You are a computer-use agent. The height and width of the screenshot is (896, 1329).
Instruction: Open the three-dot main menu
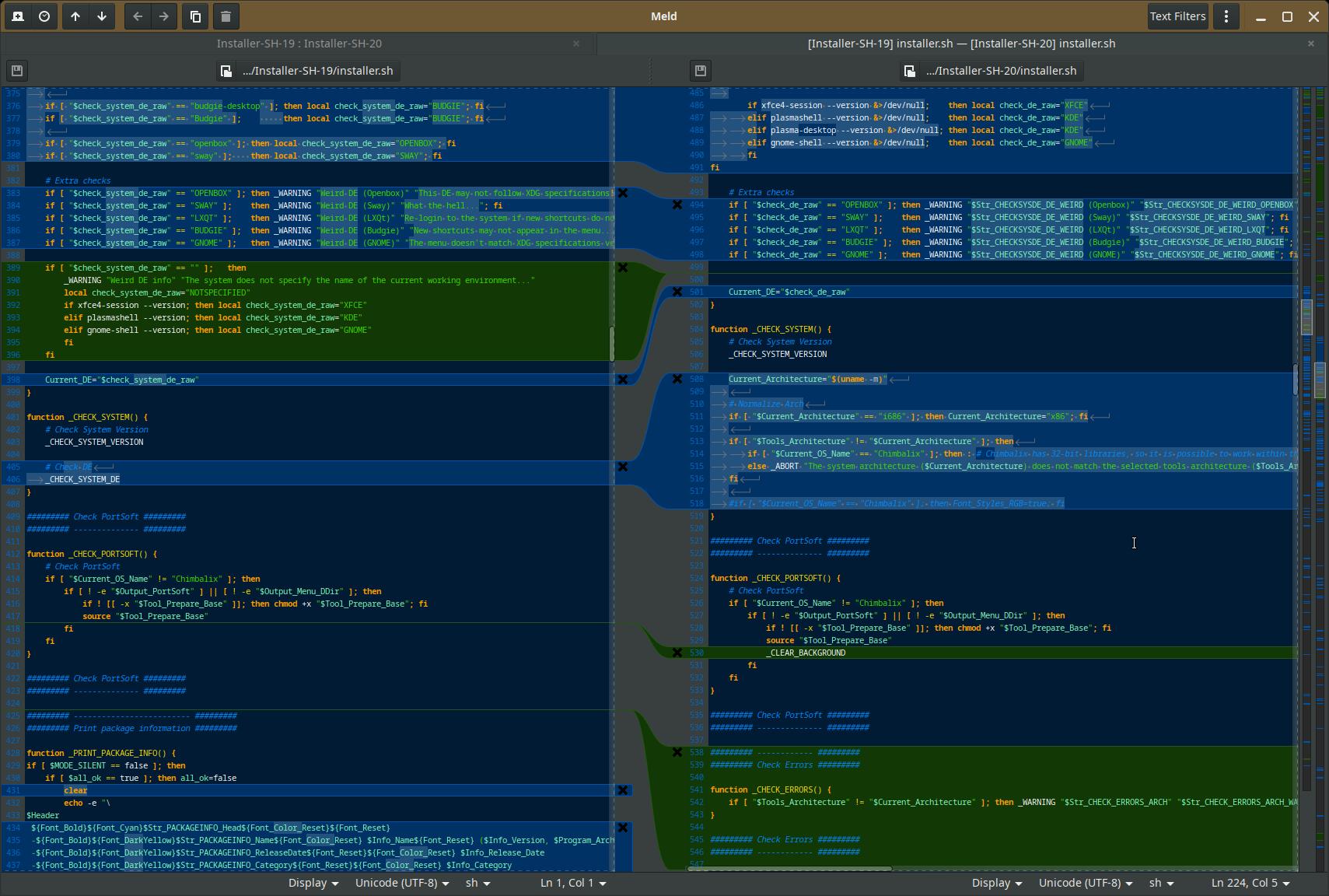pyautogui.click(x=1226, y=16)
